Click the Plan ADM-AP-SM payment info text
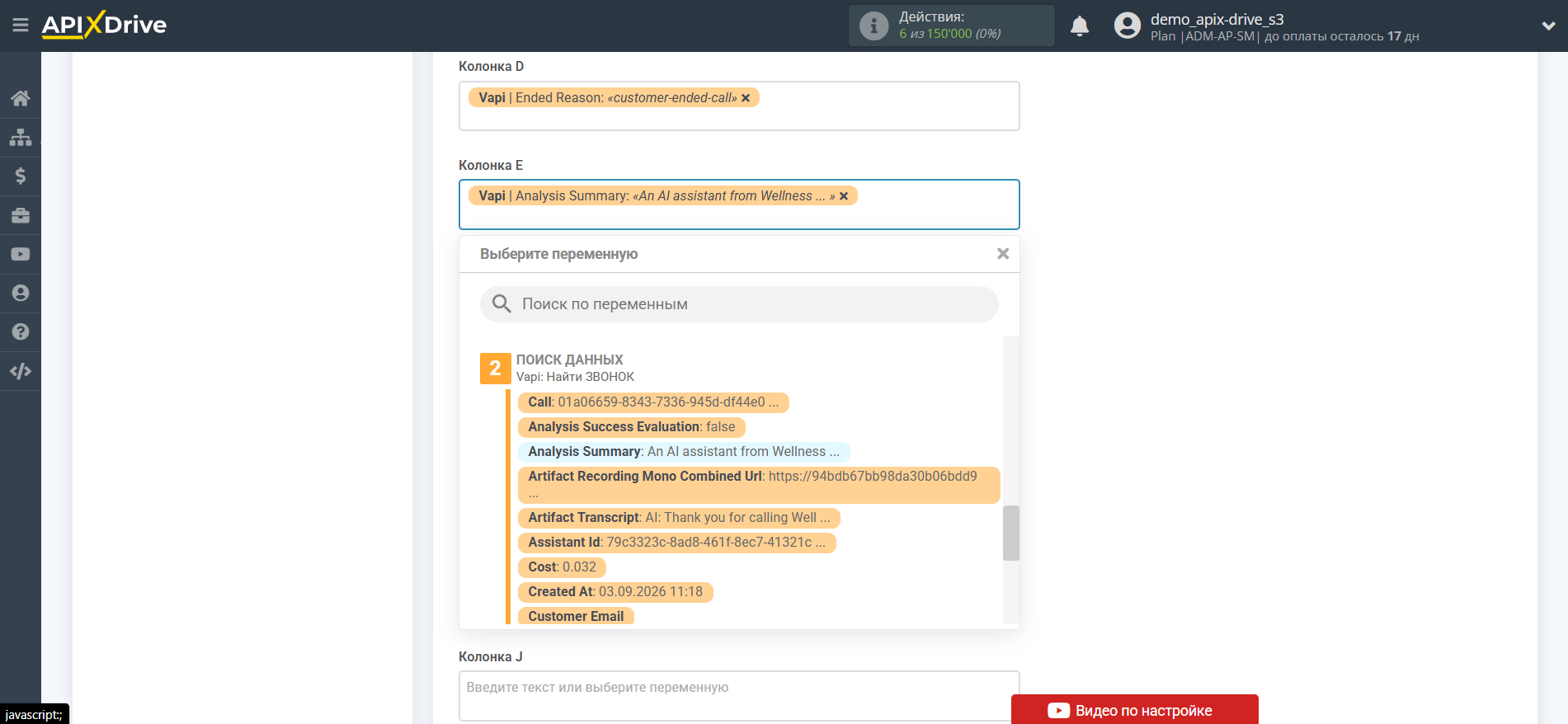 [1285, 36]
